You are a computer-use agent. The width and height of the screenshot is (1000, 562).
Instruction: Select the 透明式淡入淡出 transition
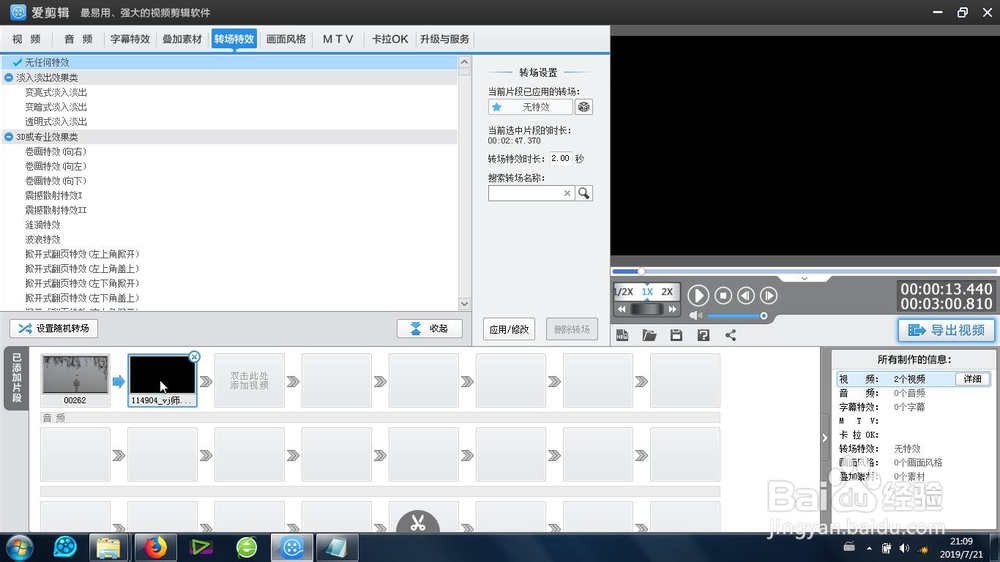tap(56, 122)
